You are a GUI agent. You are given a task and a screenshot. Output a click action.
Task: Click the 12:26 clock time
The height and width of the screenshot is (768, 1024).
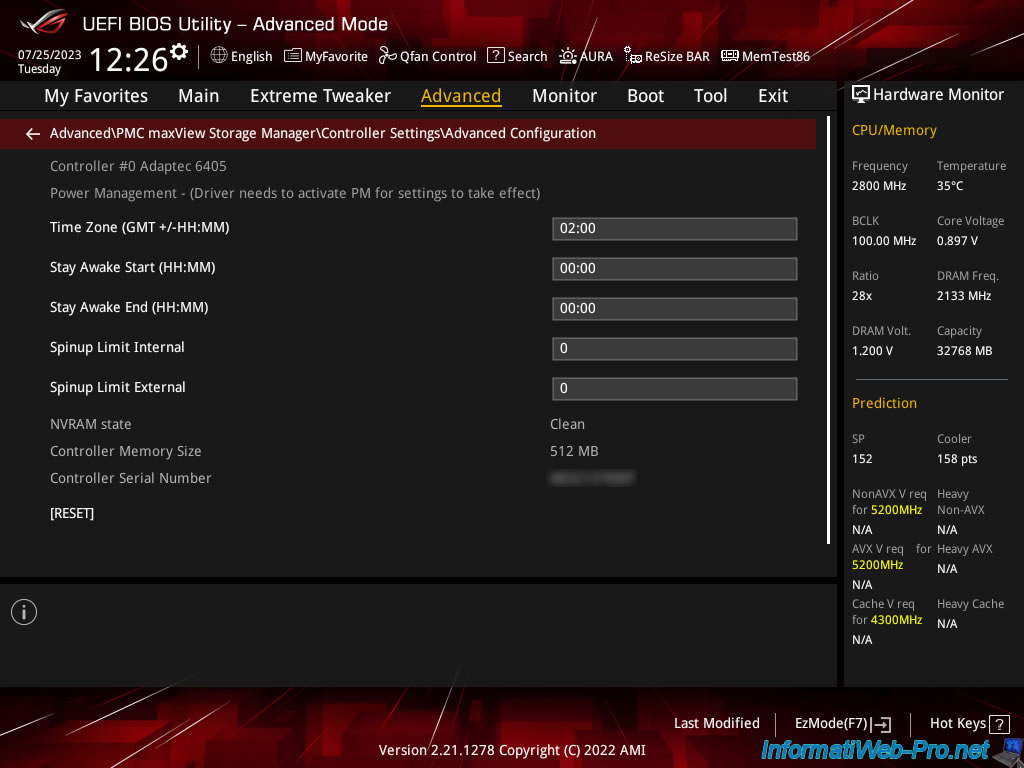129,59
